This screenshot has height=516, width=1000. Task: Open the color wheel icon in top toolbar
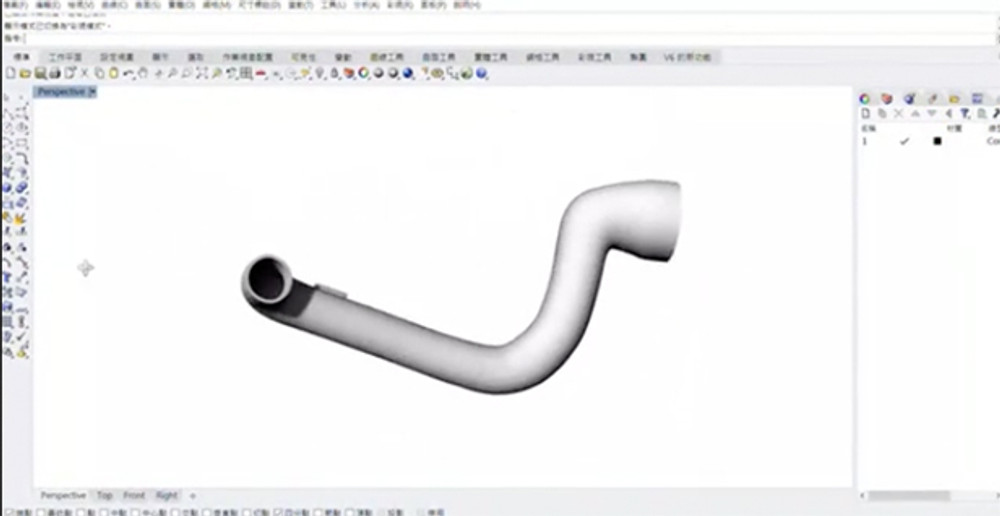point(363,73)
